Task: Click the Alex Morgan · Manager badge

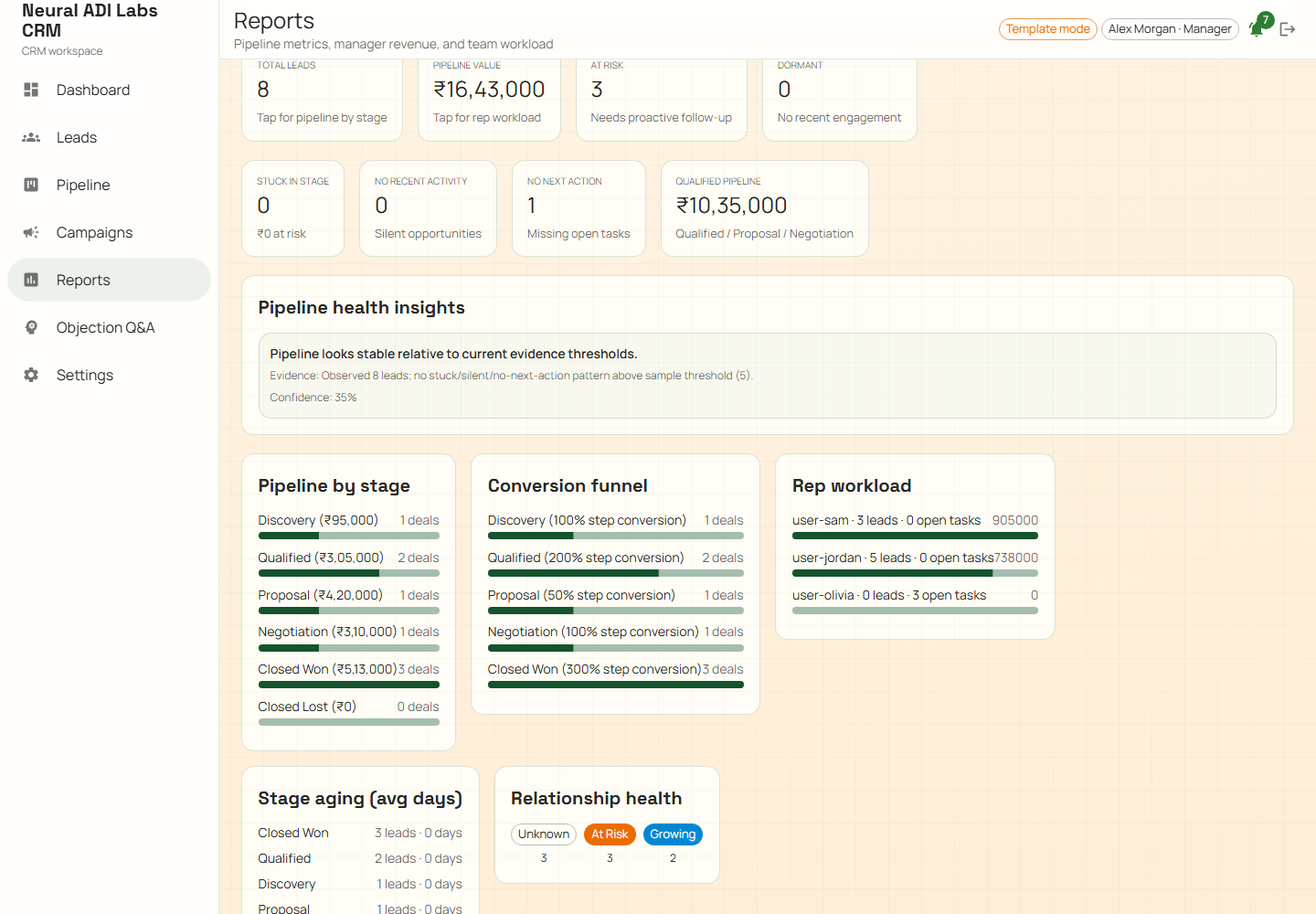Action: [x=1170, y=29]
